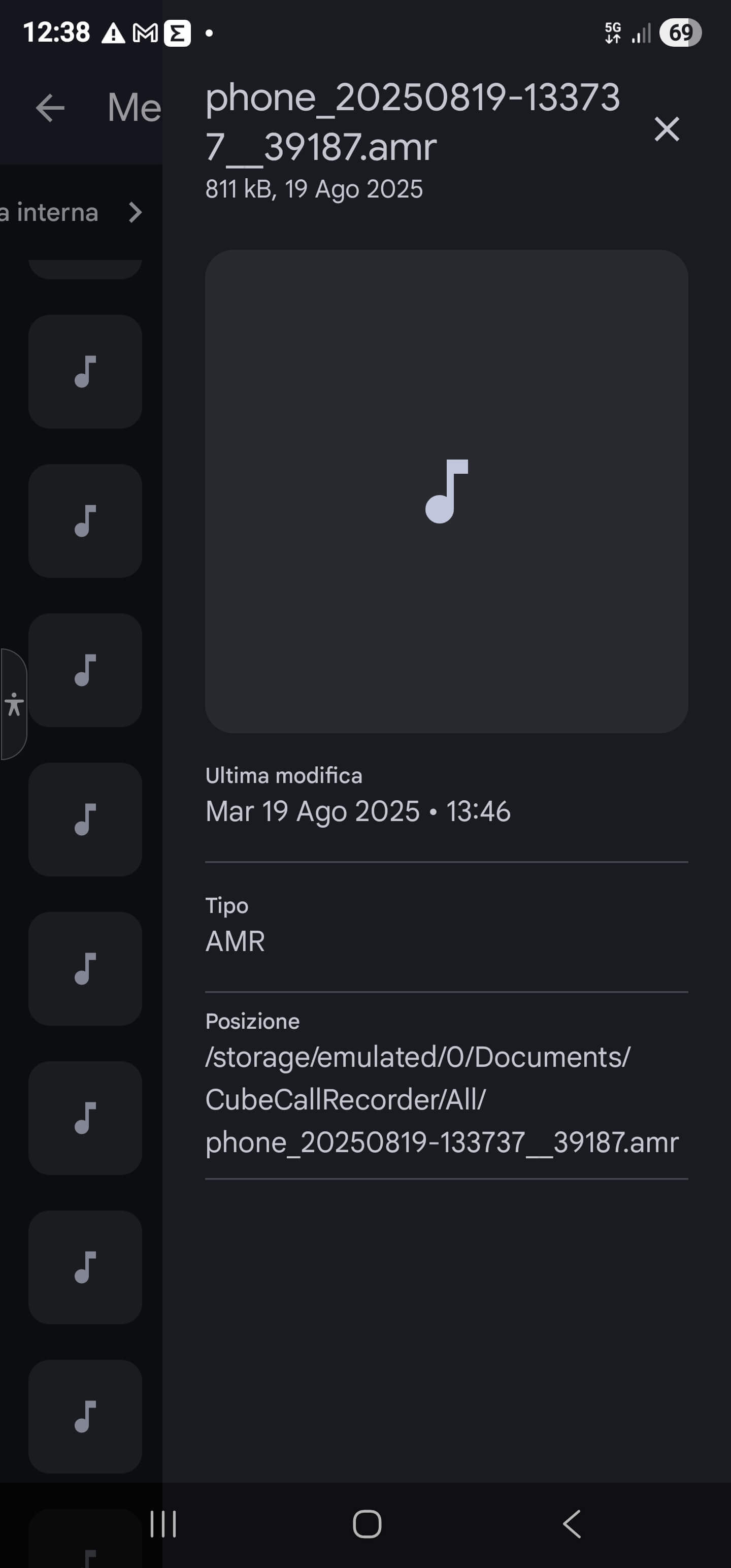Tap the back arrow in the header

click(50, 108)
